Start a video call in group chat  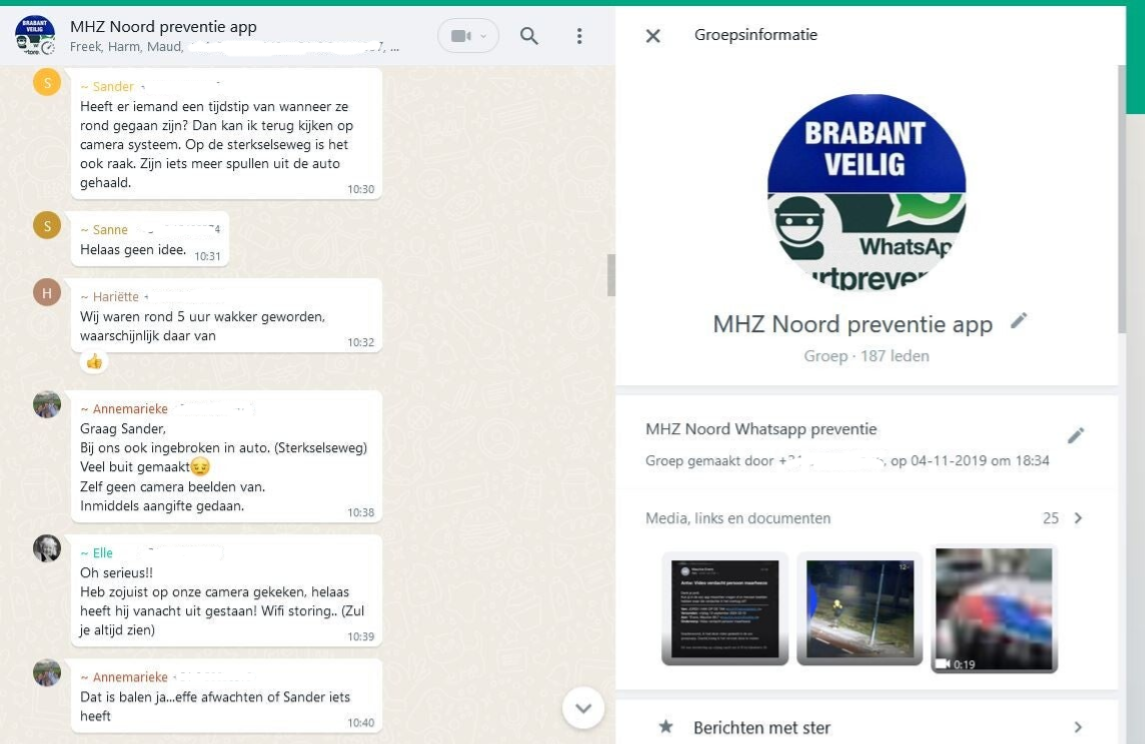click(461, 36)
